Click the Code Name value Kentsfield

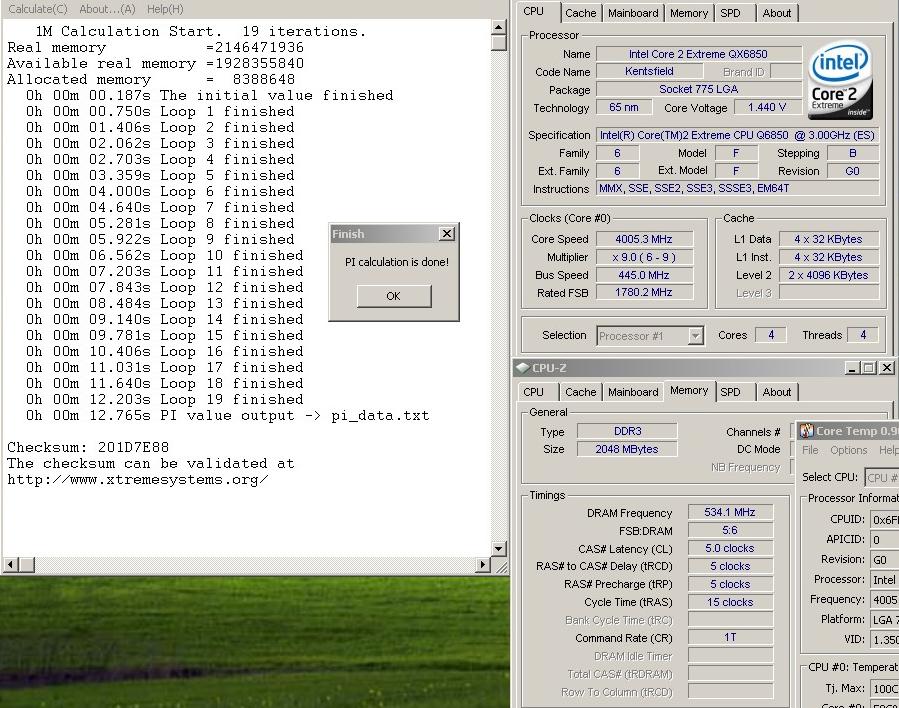pos(650,71)
